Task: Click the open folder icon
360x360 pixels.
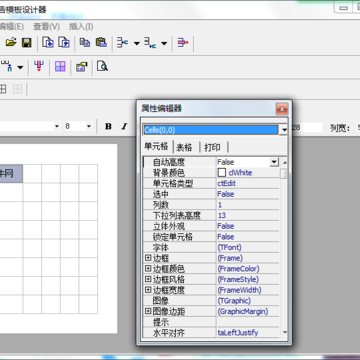Action: 11,43
